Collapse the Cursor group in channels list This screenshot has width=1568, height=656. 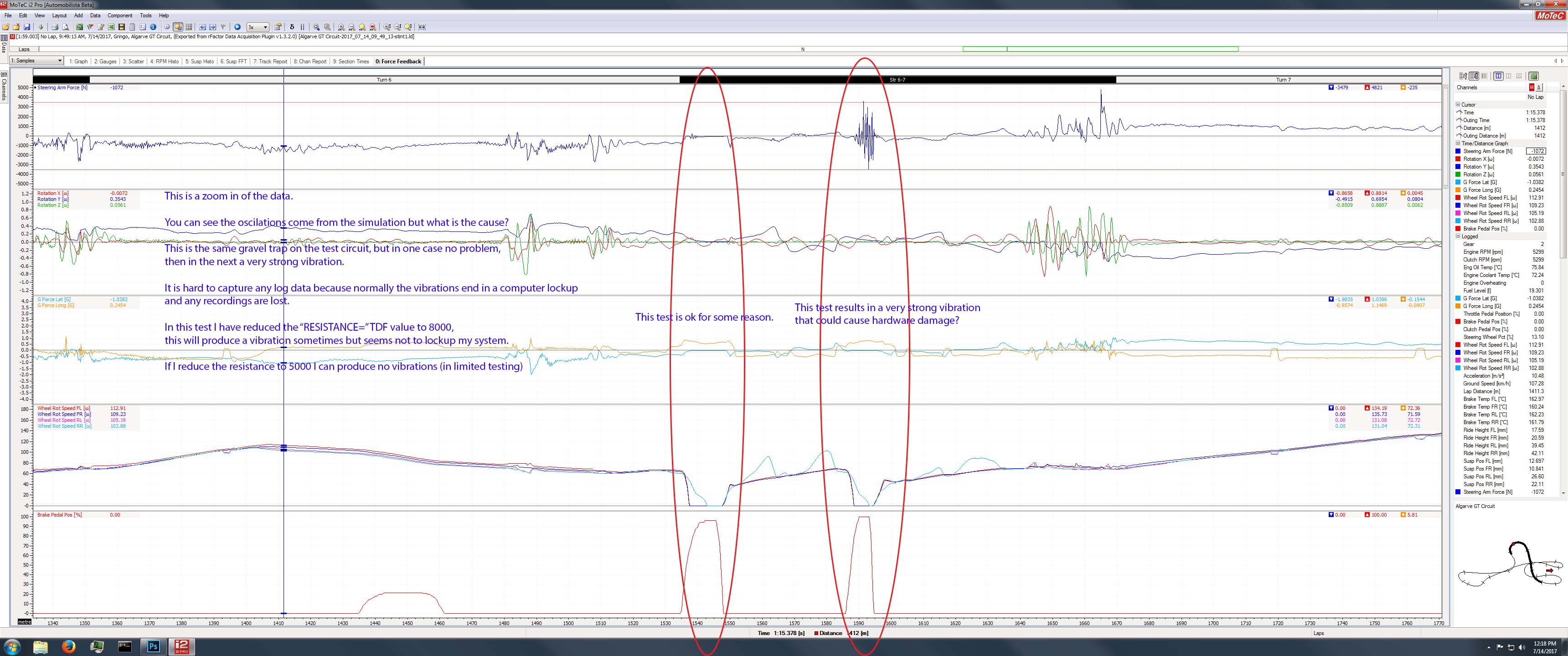(1458, 104)
